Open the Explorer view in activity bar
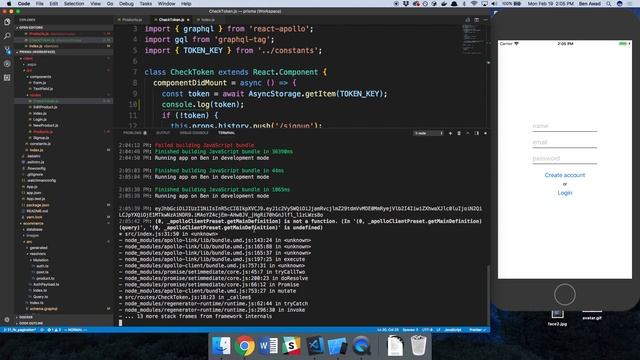 [x=7, y=22]
